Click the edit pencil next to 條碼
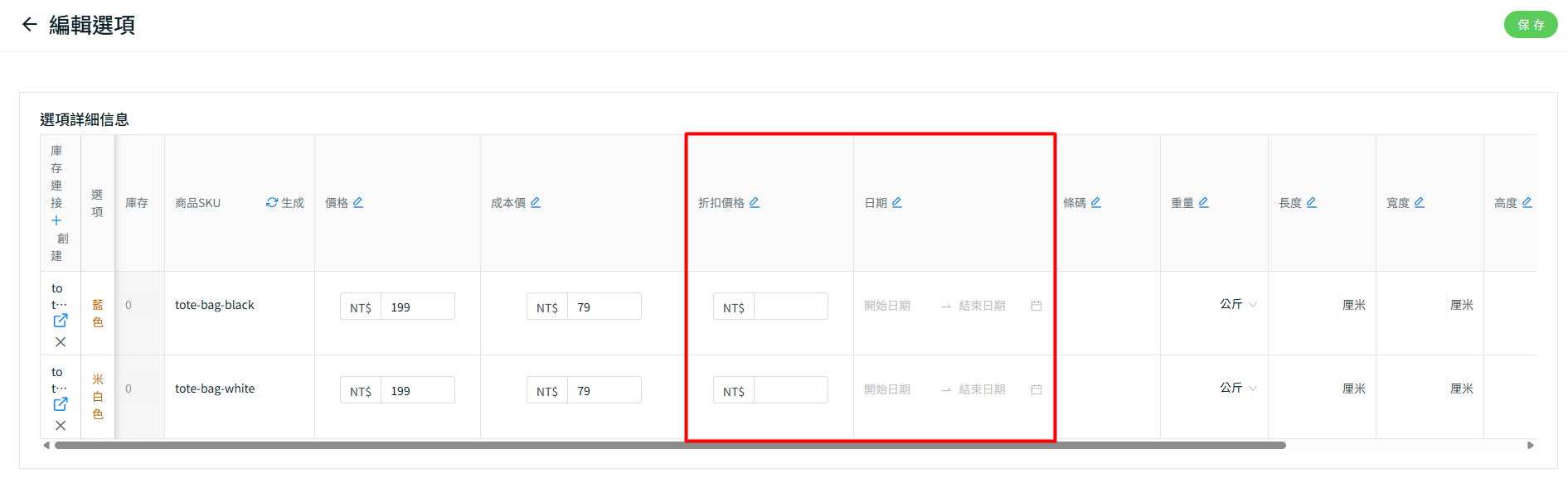 [x=1096, y=203]
